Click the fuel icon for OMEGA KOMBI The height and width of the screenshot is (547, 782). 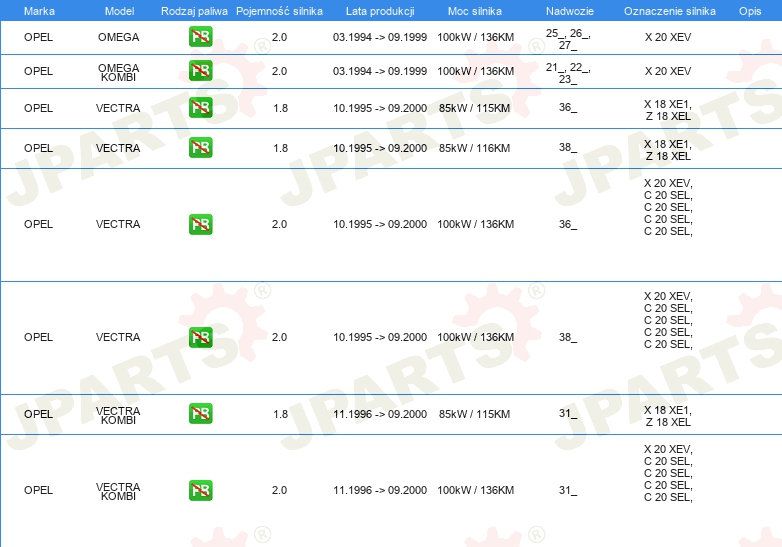tap(200, 71)
